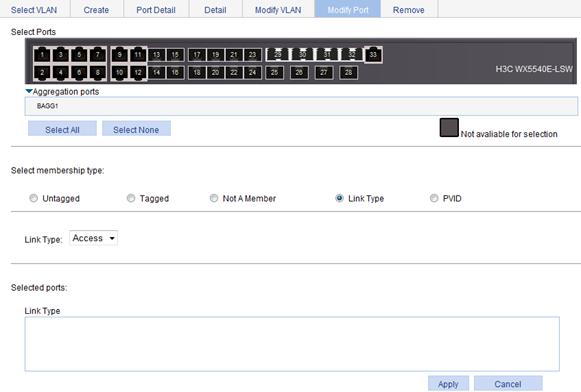Go to the Modify VLAN tab
This screenshot has height=392, width=581.
coord(278,10)
